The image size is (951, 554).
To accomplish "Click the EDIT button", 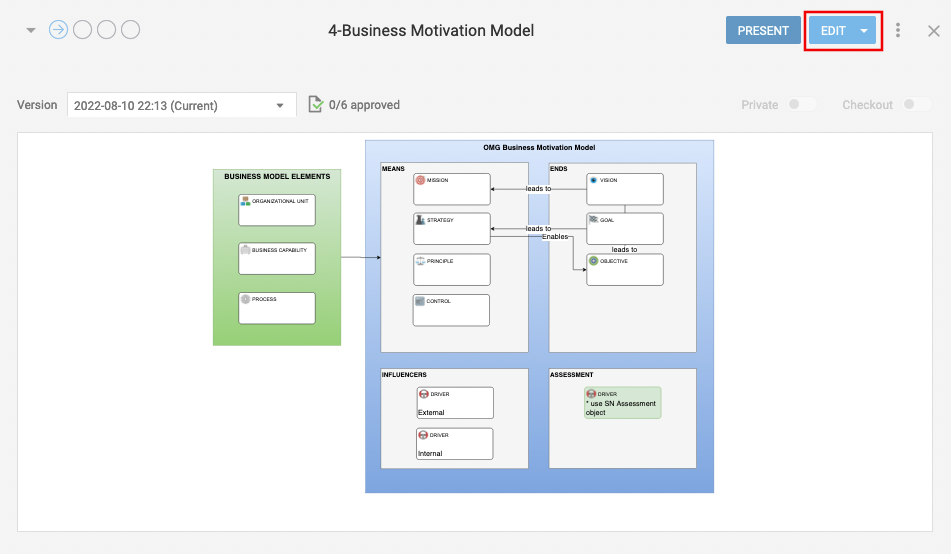I will pos(833,30).
